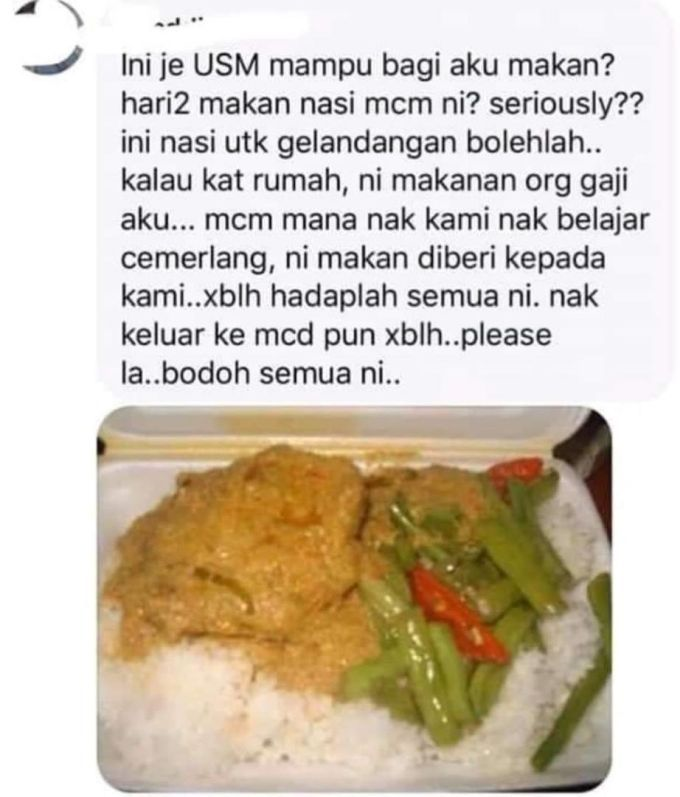Viewport: 680px width, 797px height.
Task: Click the line "keluar ke mcd pun xblh..please"
Action: coord(336,335)
